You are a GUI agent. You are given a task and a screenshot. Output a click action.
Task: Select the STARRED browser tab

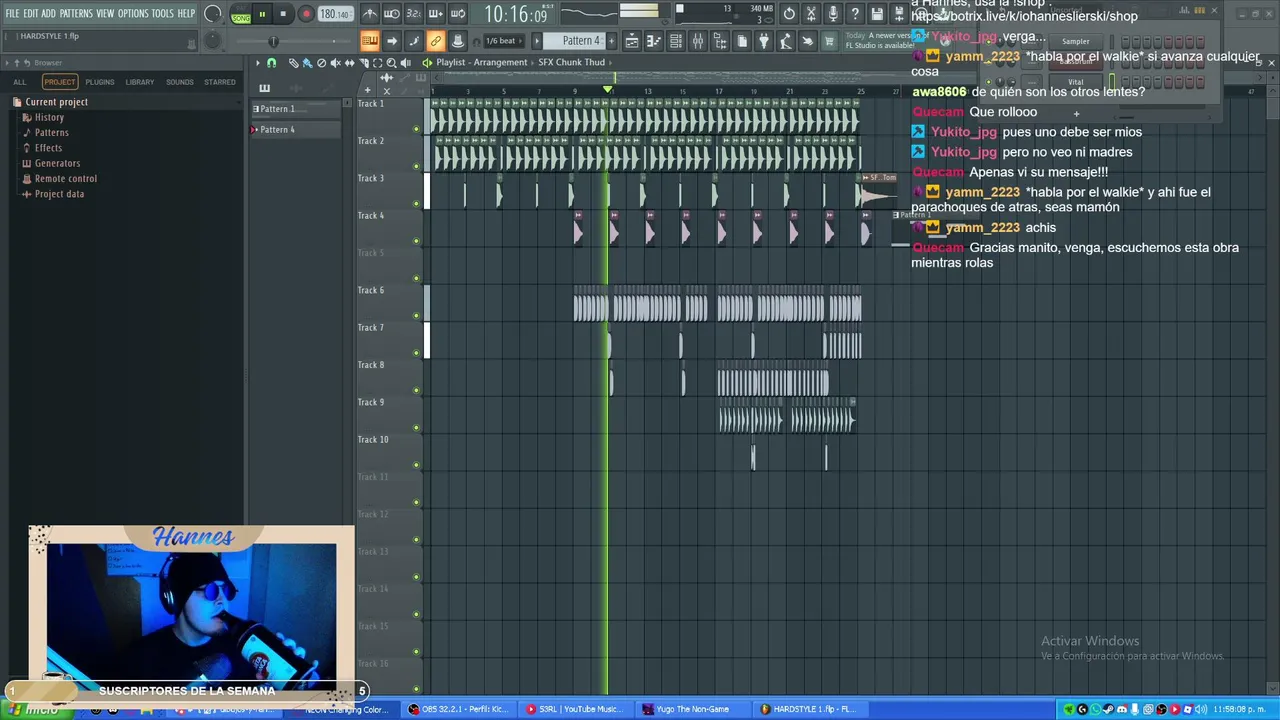click(x=220, y=82)
